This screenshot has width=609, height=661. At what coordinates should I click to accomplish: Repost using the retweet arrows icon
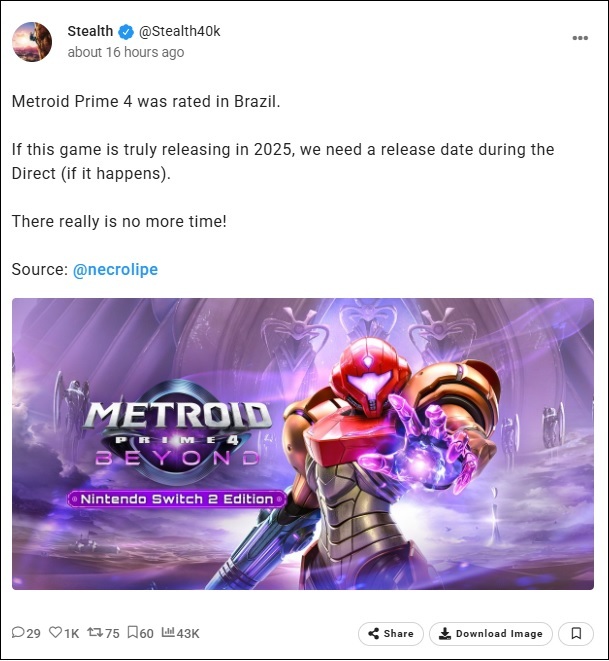pos(95,632)
